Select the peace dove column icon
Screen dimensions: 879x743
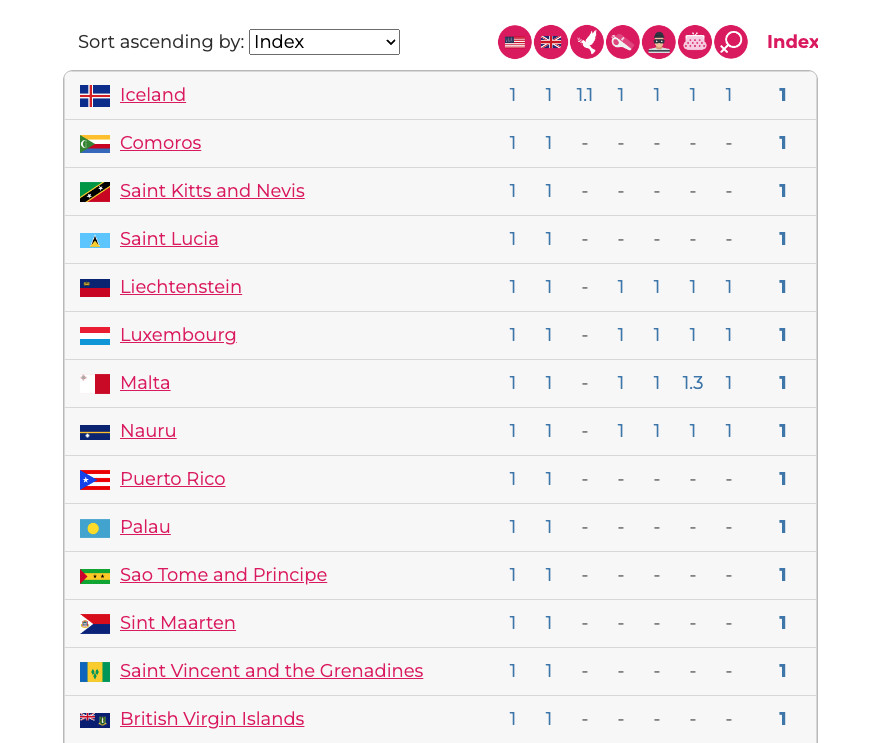click(x=586, y=42)
